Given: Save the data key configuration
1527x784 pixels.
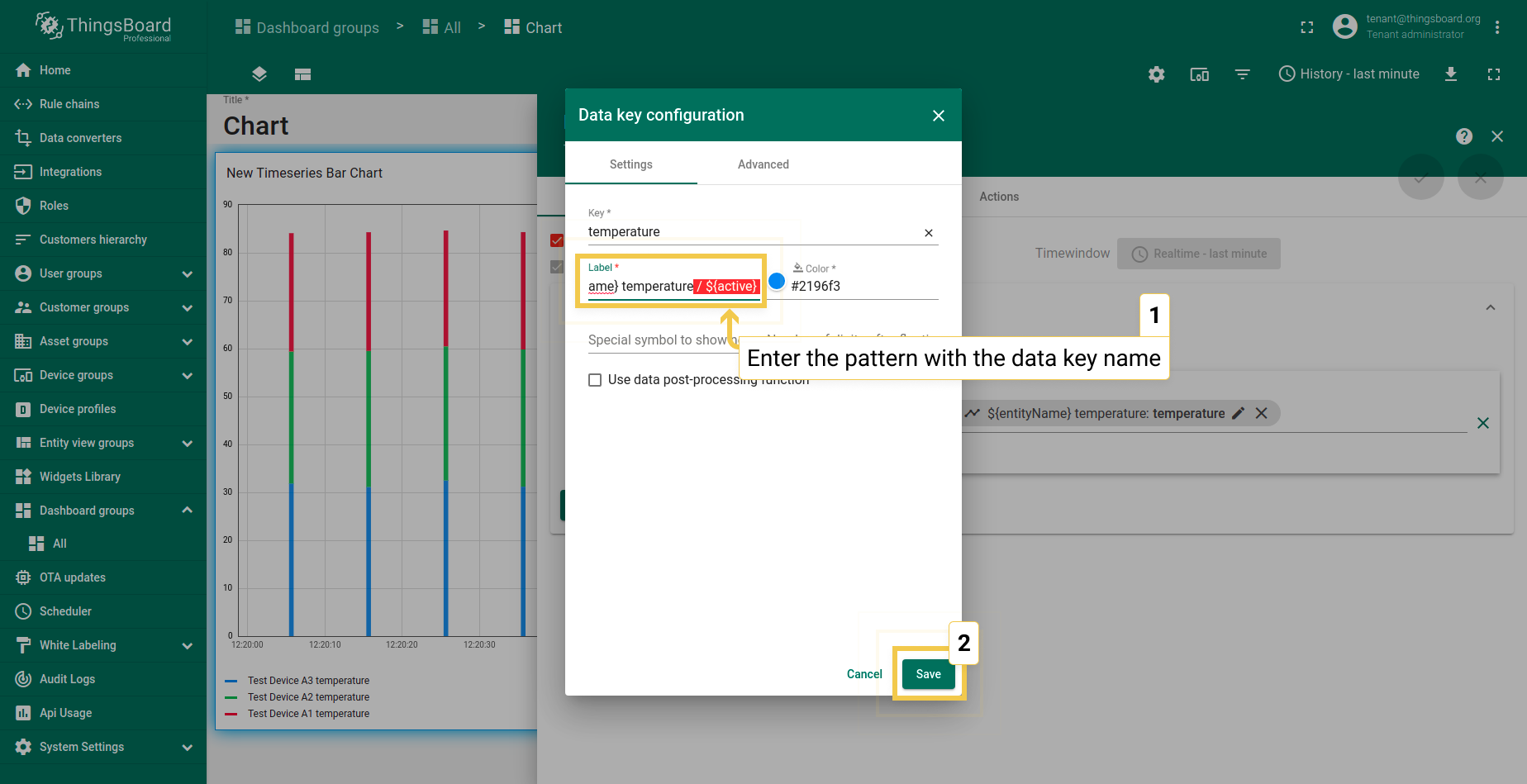Looking at the screenshot, I should click(929, 674).
